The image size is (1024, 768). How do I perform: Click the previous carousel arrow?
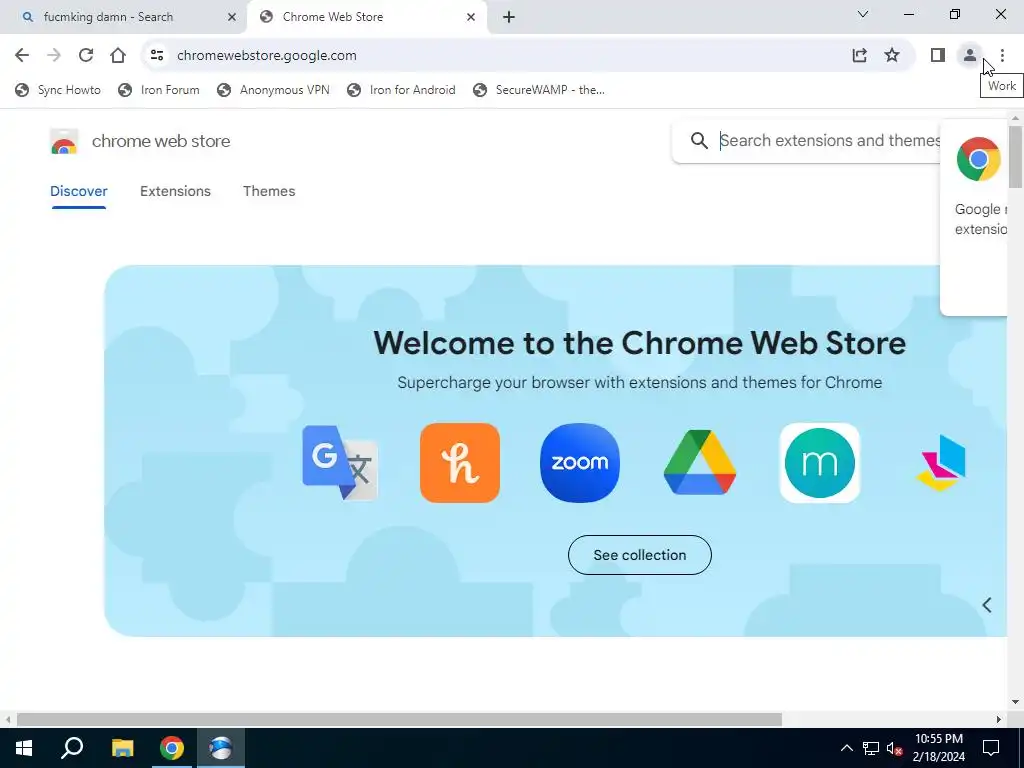click(987, 605)
